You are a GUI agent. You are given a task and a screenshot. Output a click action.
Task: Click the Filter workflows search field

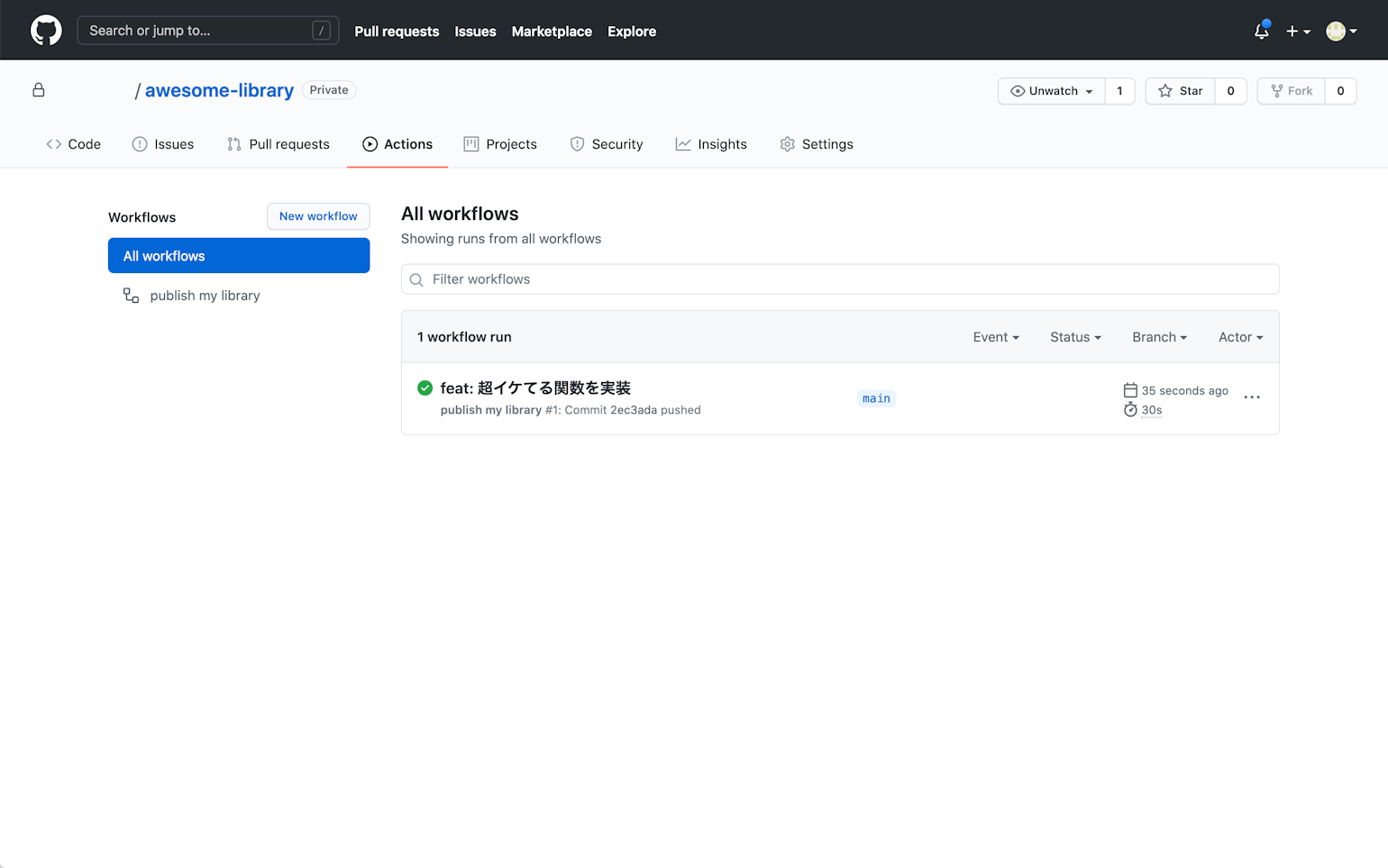pos(839,279)
